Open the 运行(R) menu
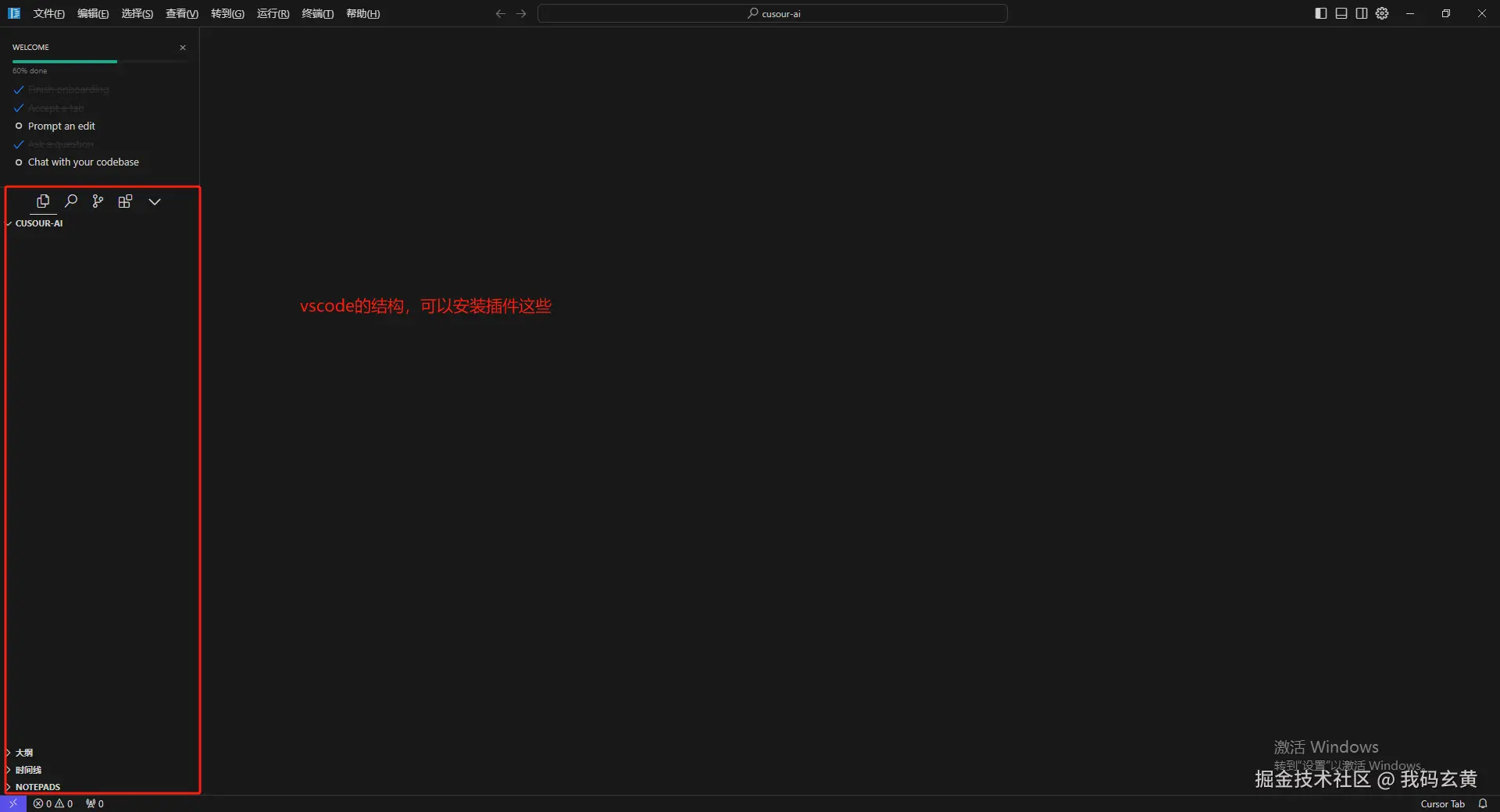This screenshot has width=1500, height=812. tap(273, 13)
